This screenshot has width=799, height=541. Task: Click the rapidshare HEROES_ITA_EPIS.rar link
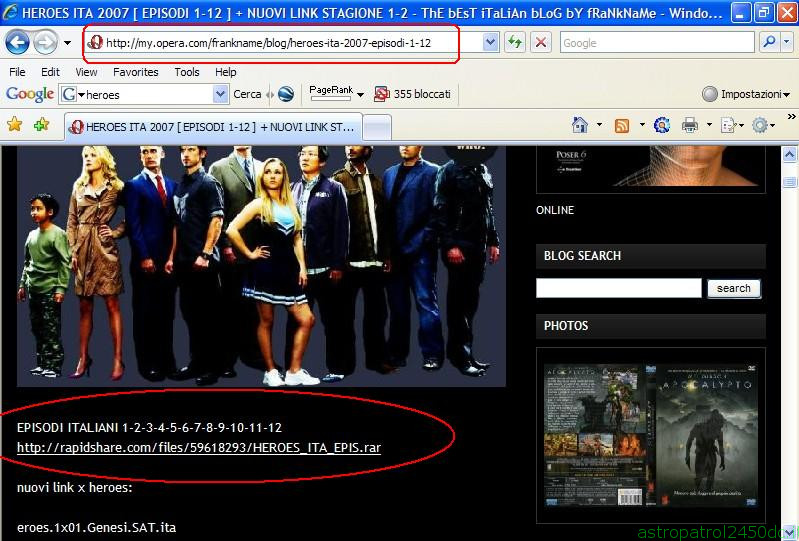pyautogui.click(x=199, y=448)
